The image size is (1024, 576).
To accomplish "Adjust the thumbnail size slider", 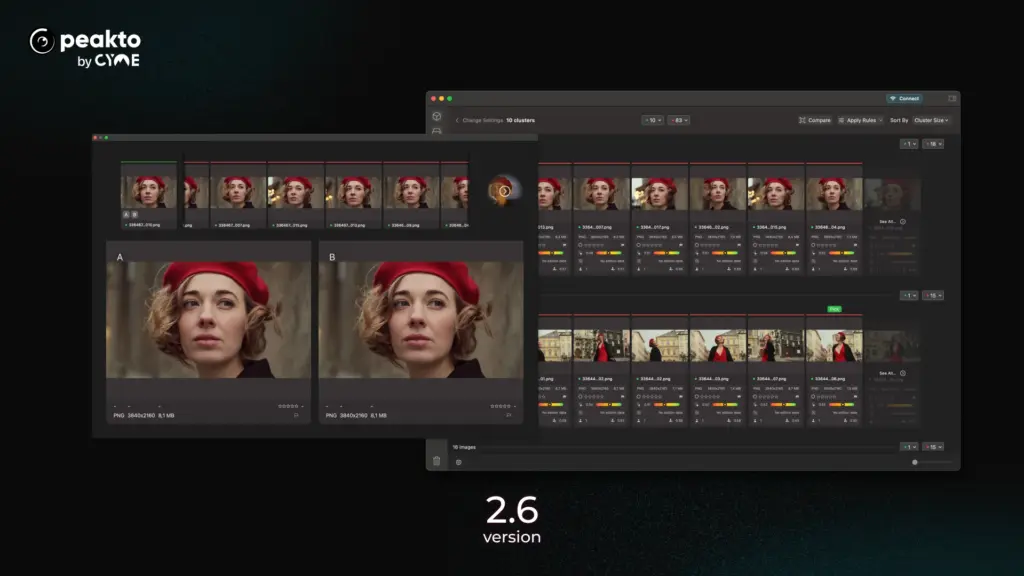I will pyautogui.click(x=915, y=462).
